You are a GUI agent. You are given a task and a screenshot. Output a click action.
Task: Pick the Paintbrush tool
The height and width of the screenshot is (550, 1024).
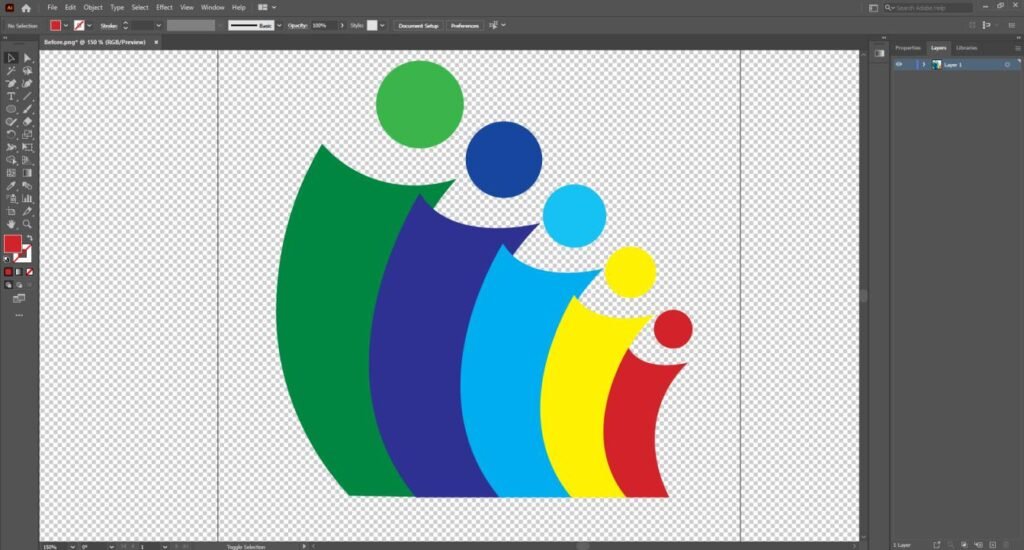coord(27,109)
